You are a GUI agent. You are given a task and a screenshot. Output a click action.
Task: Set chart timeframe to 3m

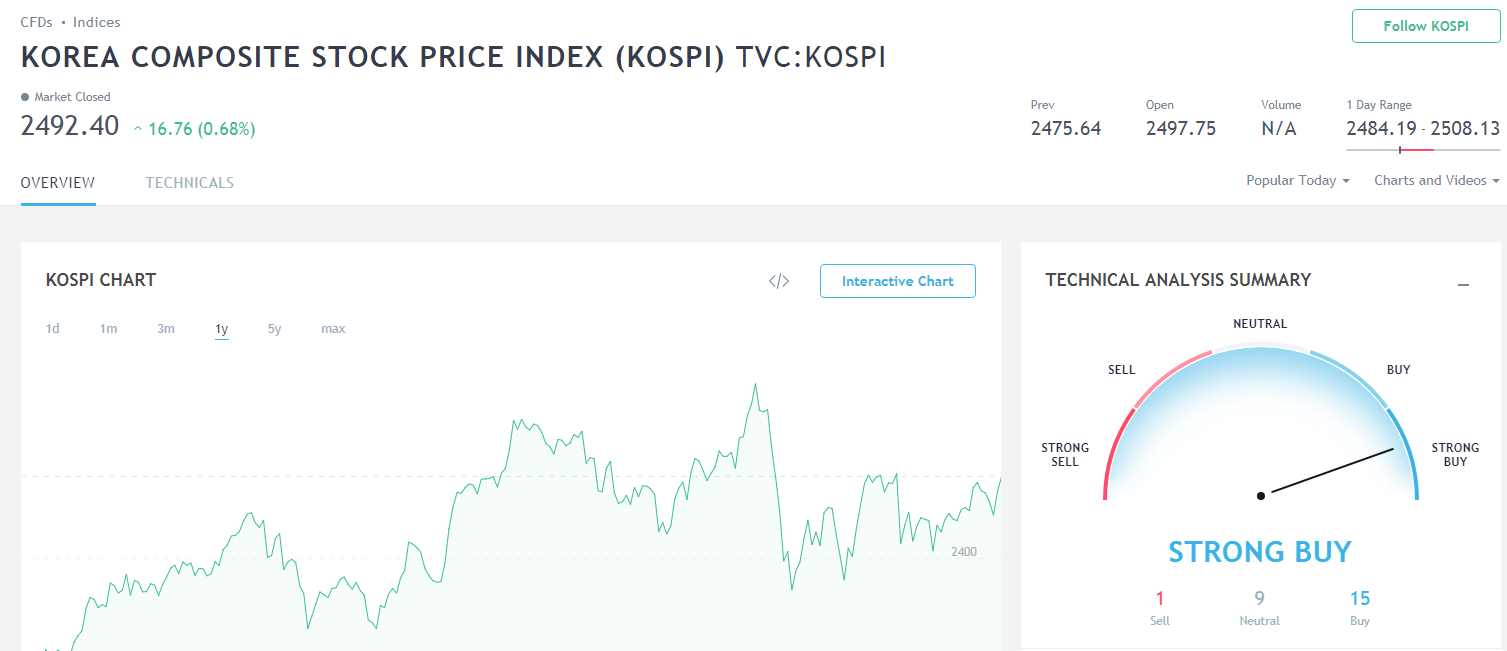pyautogui.click(x=166, y=329)
